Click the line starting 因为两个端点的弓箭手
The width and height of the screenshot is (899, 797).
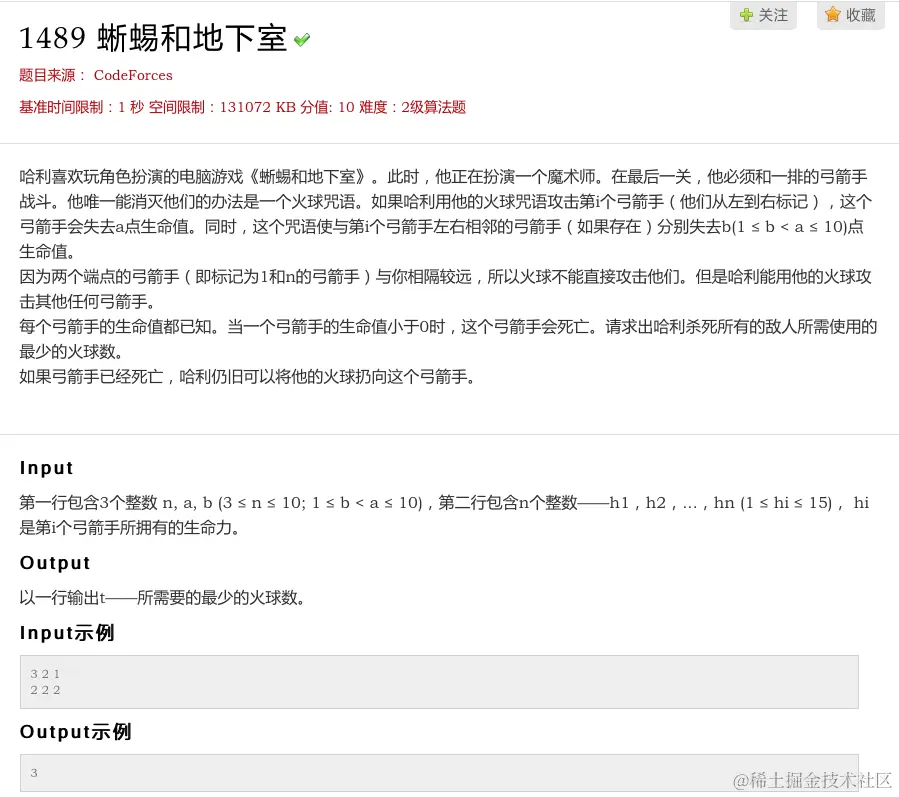[445, 289]
